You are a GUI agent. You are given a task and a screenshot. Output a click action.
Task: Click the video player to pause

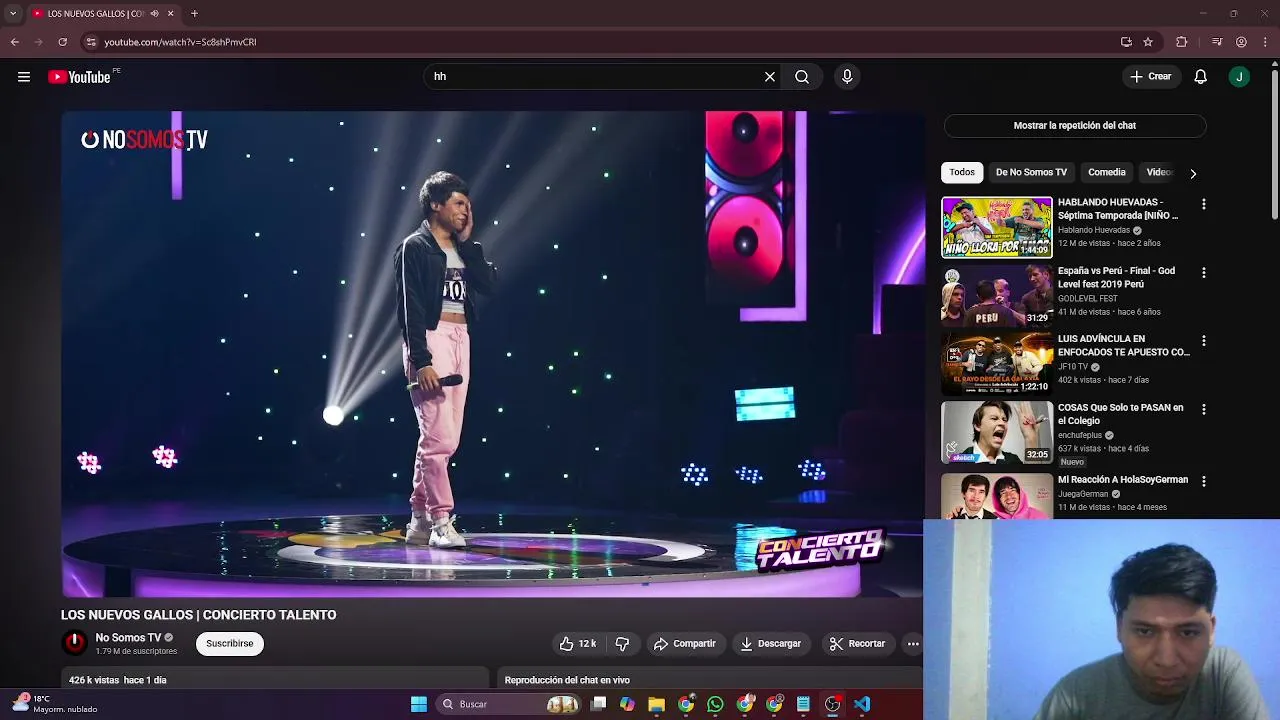coord(493,354)
